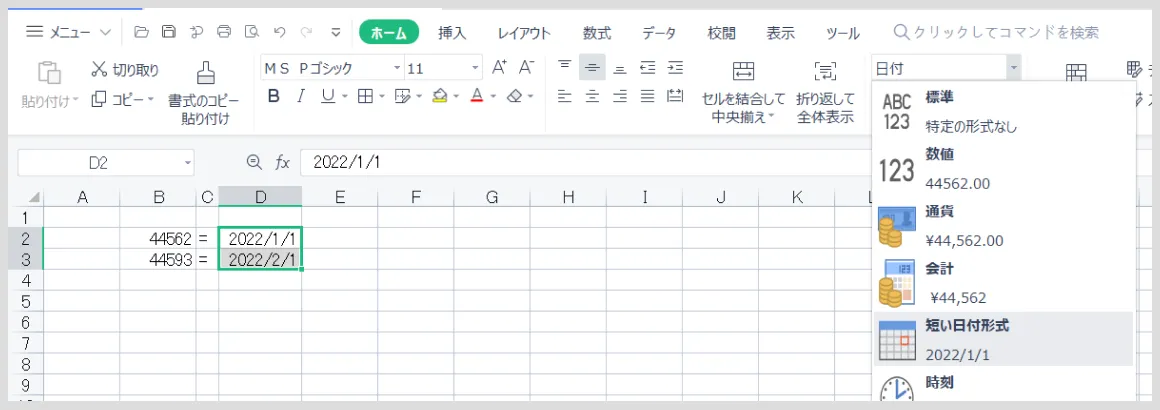Image resolution: width=1160 pixels, height=410 pixels.
Task: Click the redo arrow icon
Action: [306, 32]
